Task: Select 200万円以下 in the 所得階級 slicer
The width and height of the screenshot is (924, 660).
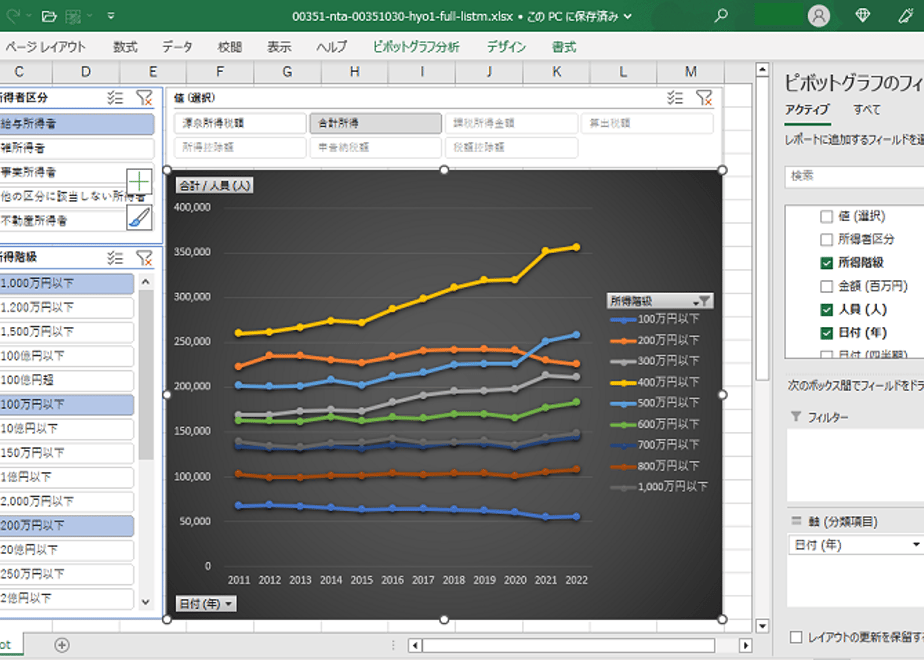Action: 67,526
